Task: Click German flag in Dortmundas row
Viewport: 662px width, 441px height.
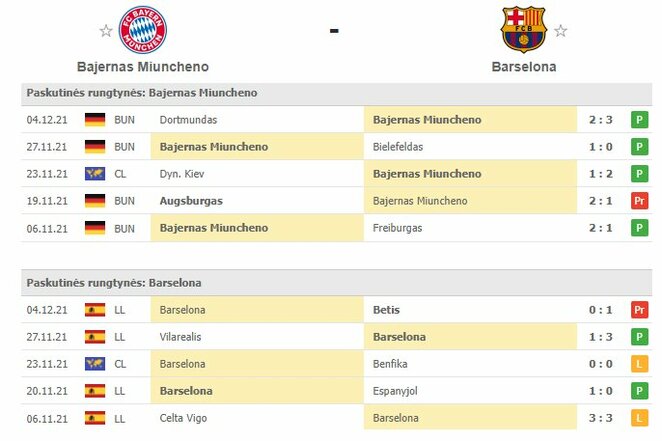Action: 95,120
